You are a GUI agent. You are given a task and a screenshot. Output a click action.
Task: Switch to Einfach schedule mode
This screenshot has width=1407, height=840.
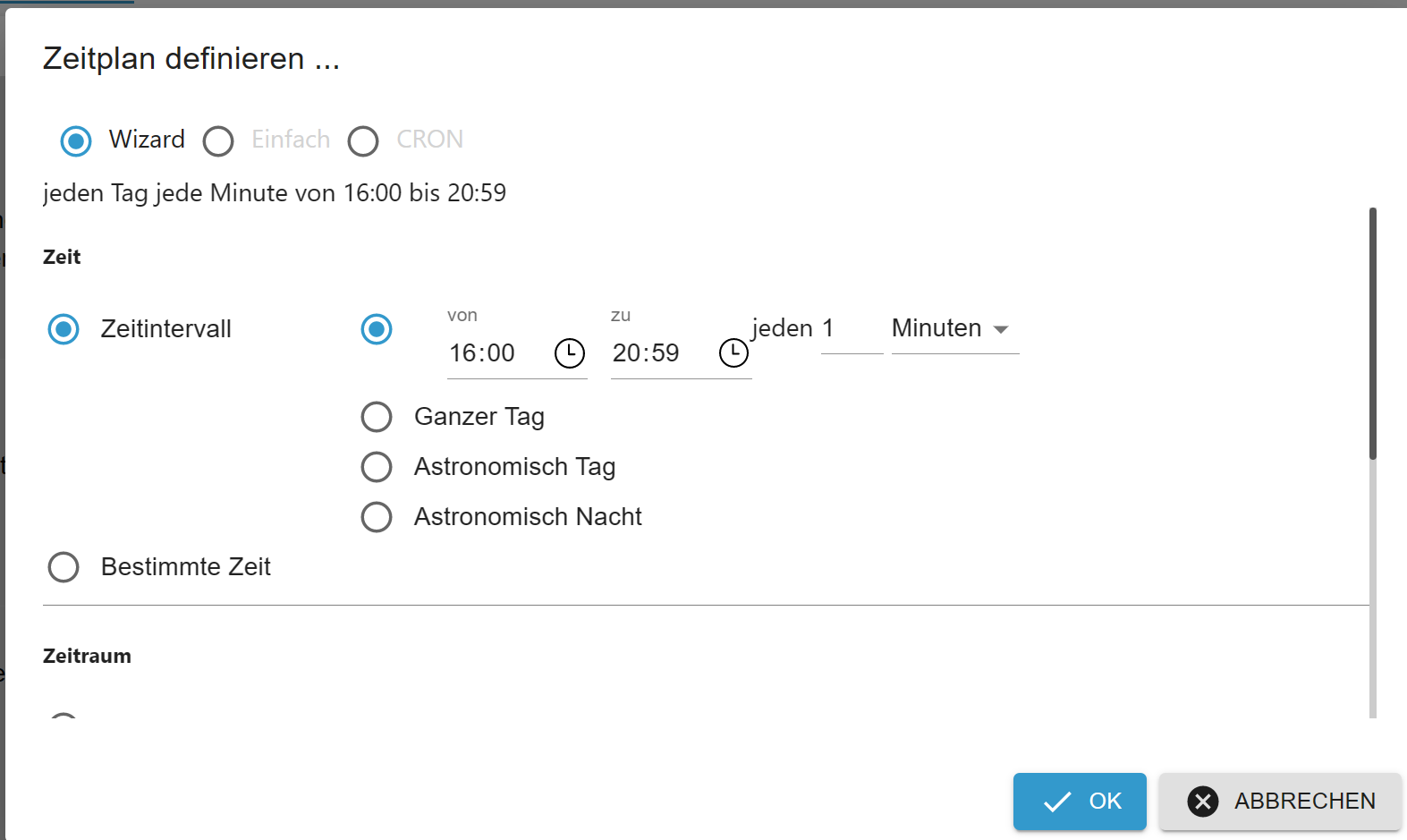[218, 141]
